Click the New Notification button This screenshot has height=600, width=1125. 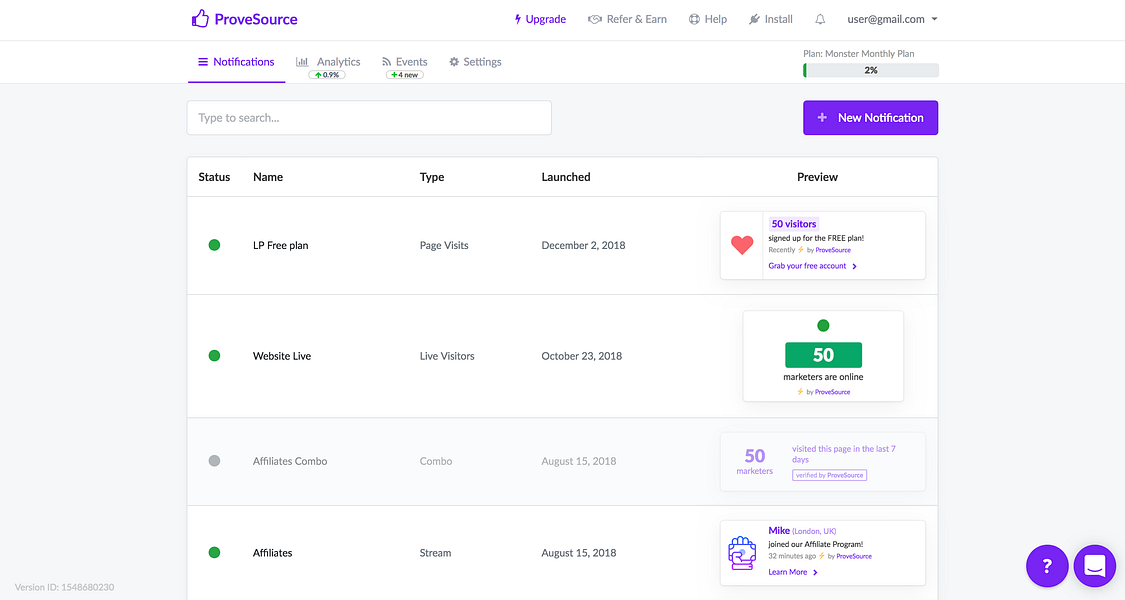point(870,117)
